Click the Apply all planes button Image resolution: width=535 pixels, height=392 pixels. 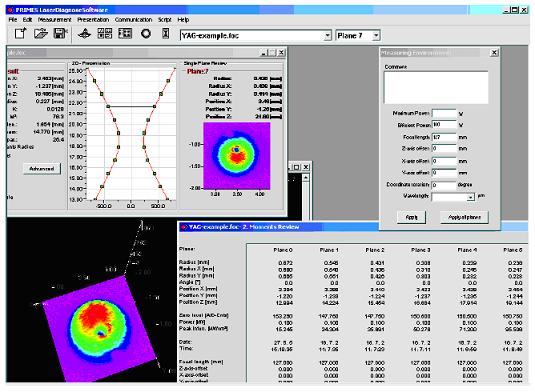point(464,217)
